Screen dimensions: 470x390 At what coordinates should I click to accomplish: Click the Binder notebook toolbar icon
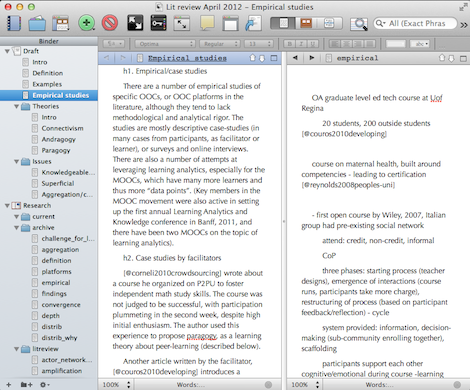[14, 23]
